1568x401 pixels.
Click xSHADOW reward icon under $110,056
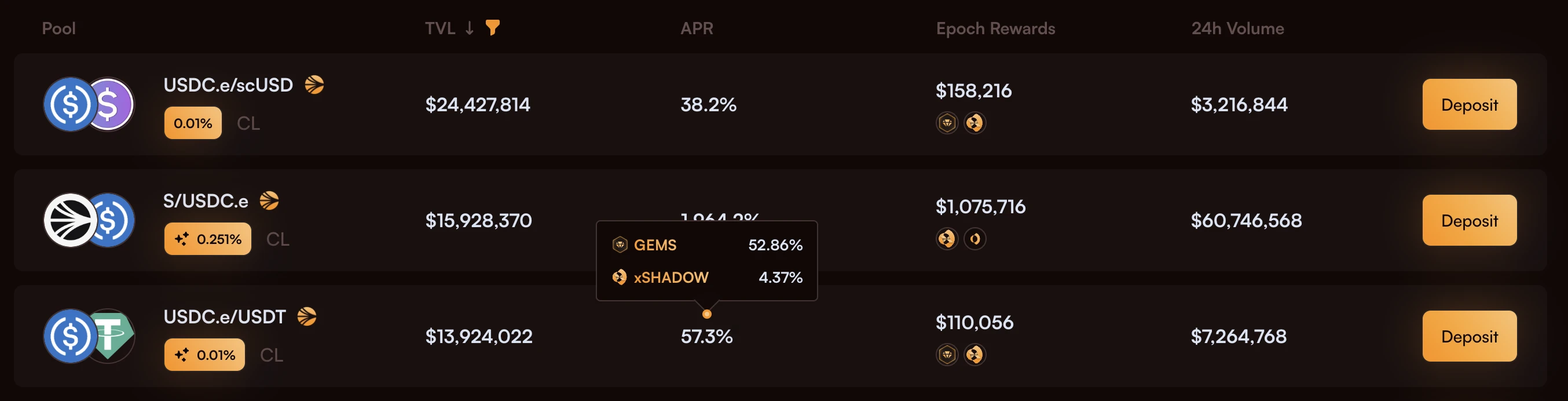coord(974,355)
